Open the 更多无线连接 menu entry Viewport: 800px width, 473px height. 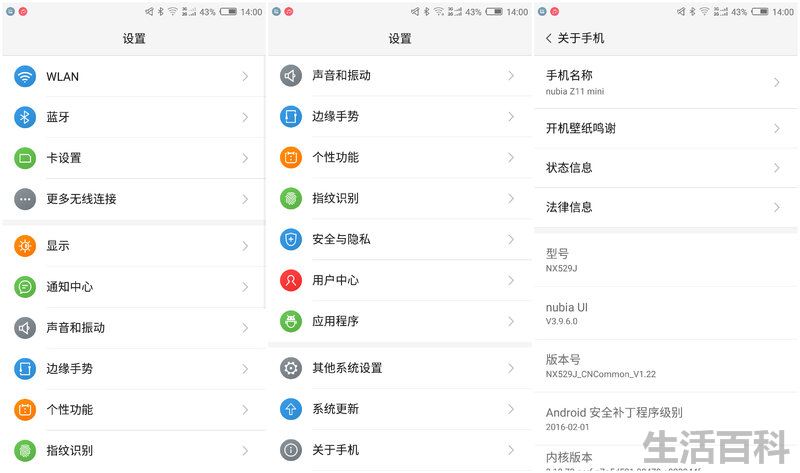[x=134, y=199]
